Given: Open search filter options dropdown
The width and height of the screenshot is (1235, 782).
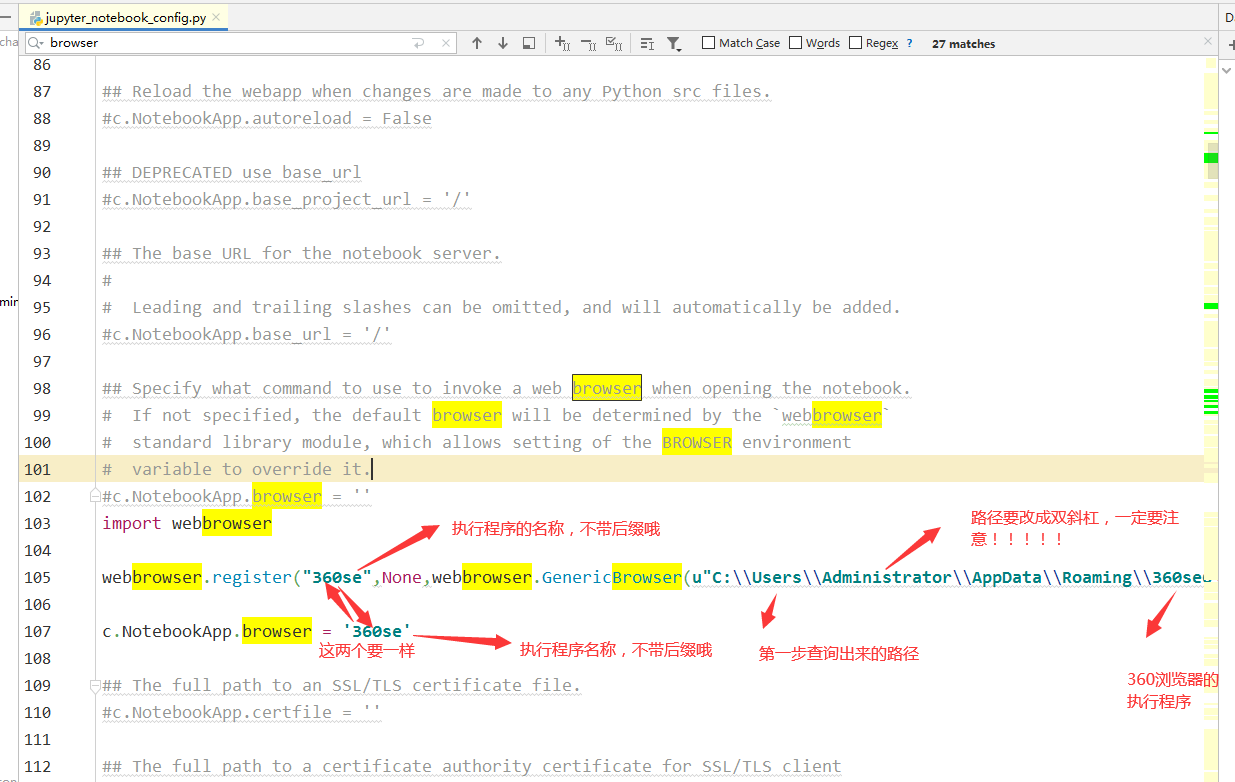Looking at the screenshot, I should point(674,43).
